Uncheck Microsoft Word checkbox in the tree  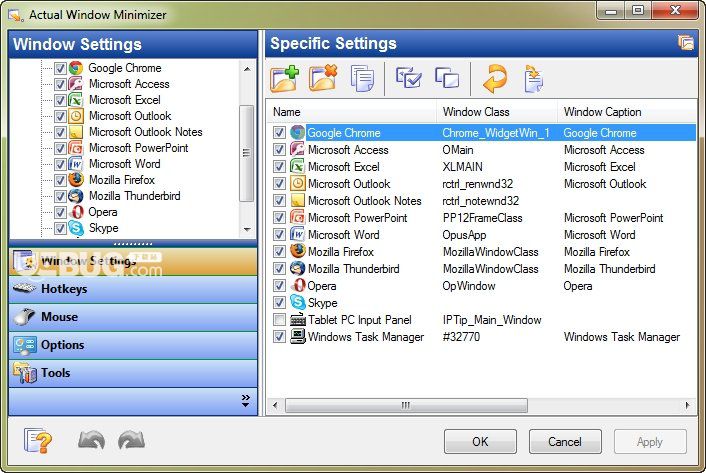60,164
